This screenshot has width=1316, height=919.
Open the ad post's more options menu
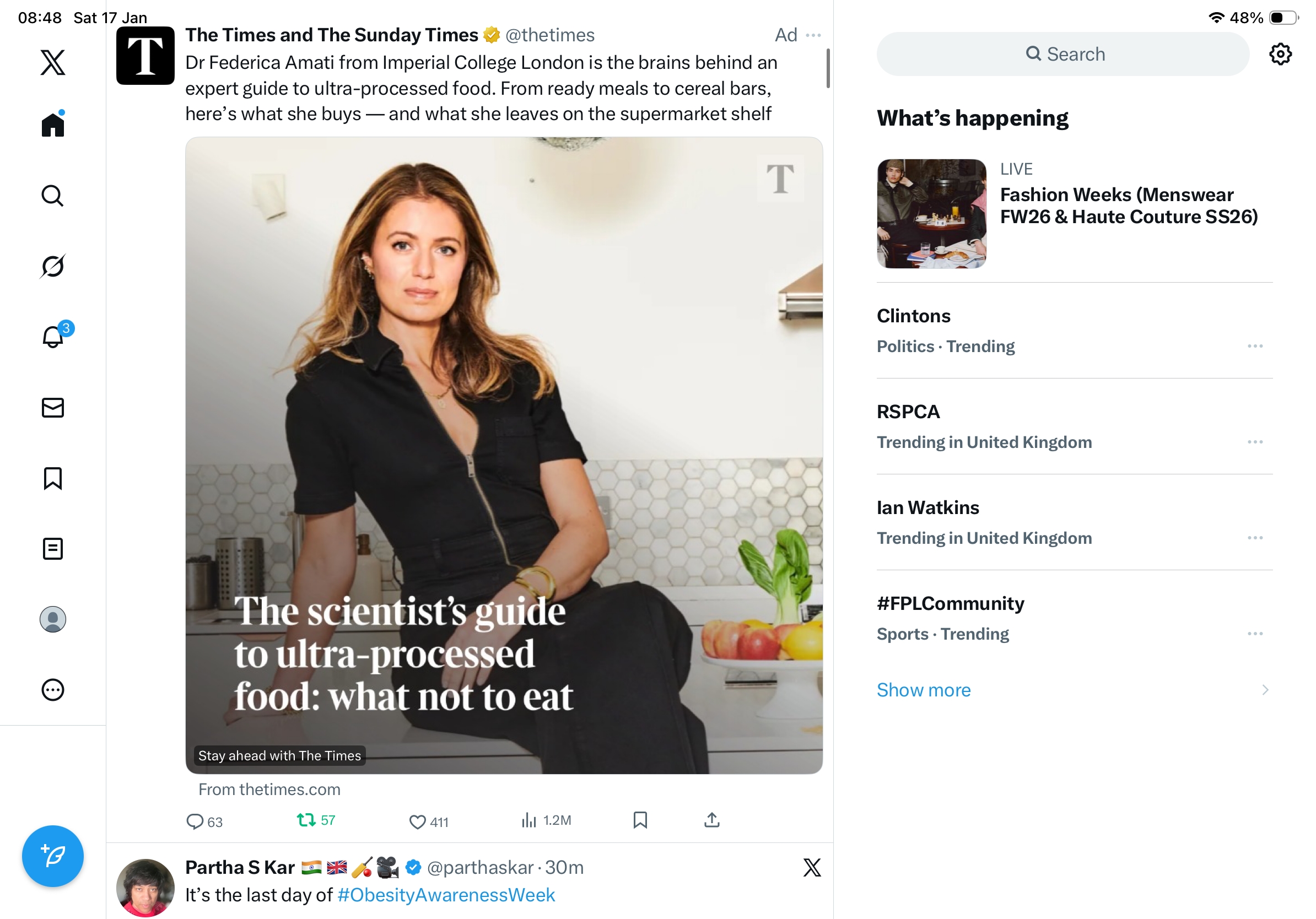pyautogui.click(x=813, y=35)
